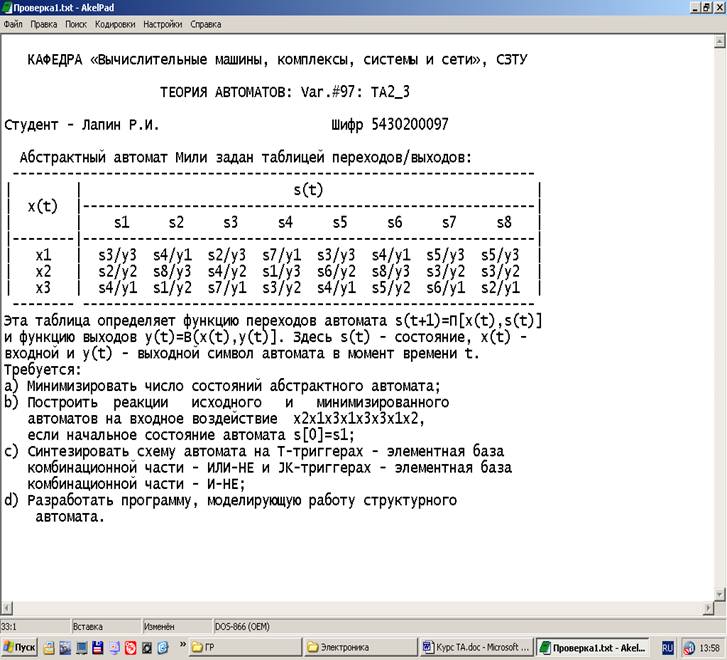
Task: Open the Настройки menu
Action: (x=162, y=24)
